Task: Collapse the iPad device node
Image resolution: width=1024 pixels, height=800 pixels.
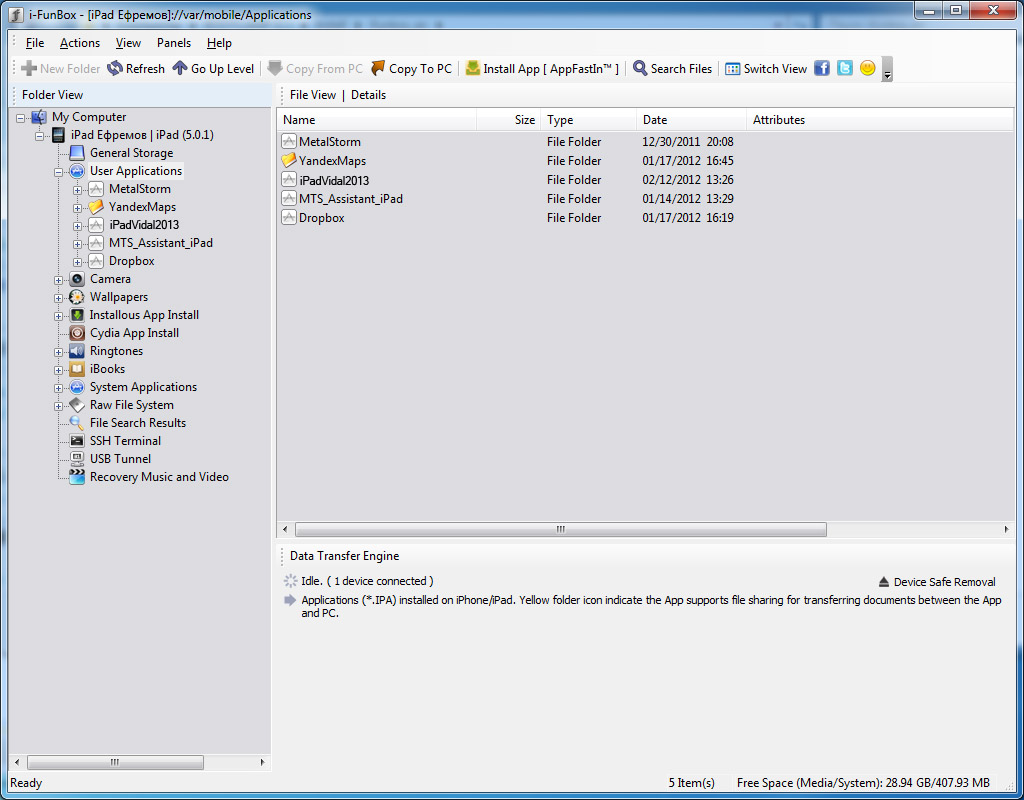Action: pos(40,136)
